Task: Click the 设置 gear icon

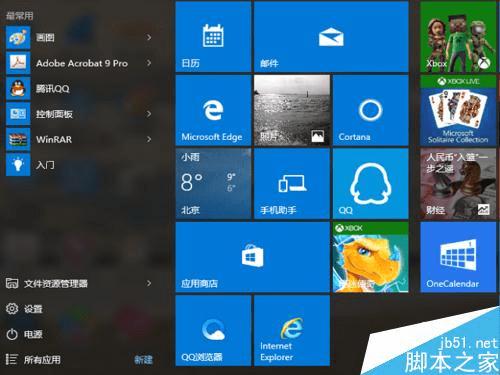Action: click(12, 309)
